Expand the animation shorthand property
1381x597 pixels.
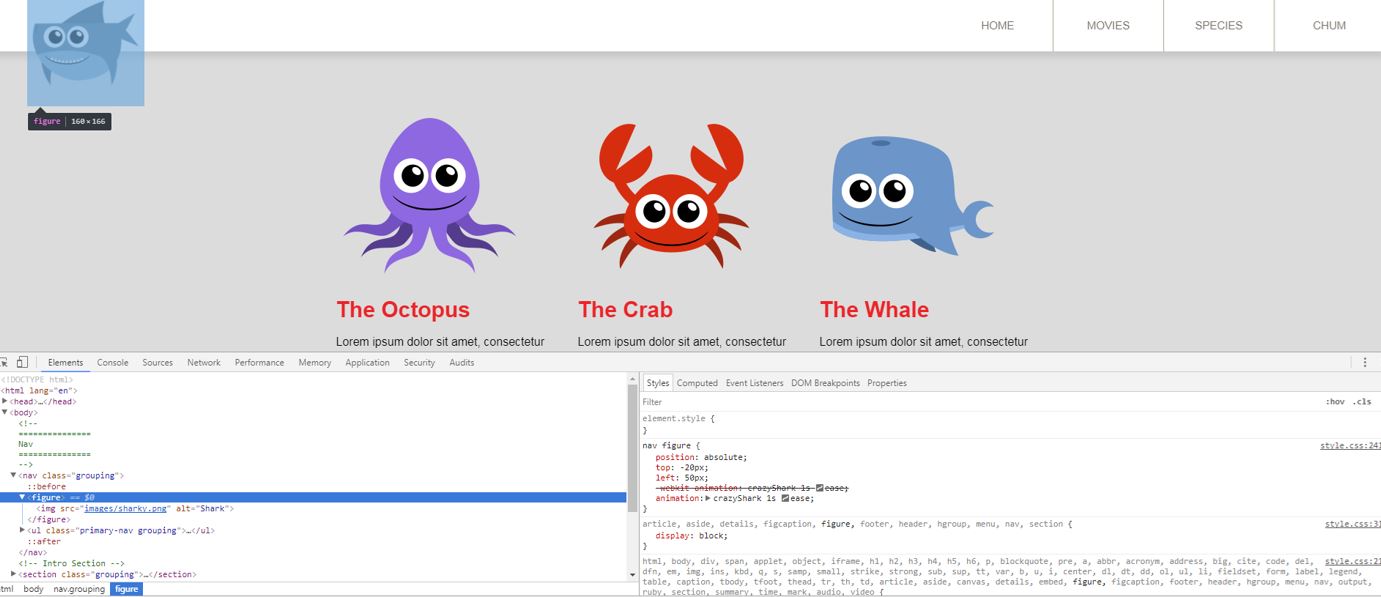pos(708,498)
